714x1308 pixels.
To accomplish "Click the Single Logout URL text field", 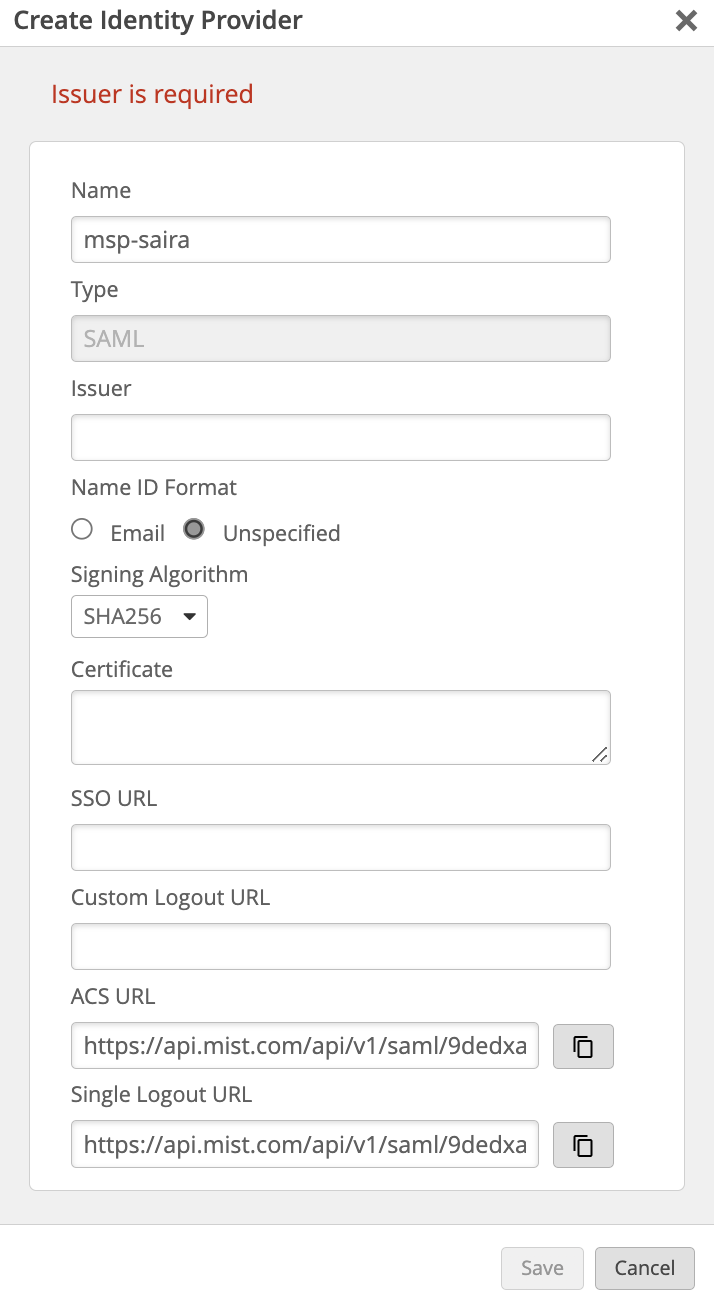I will tap(305, 1145).
